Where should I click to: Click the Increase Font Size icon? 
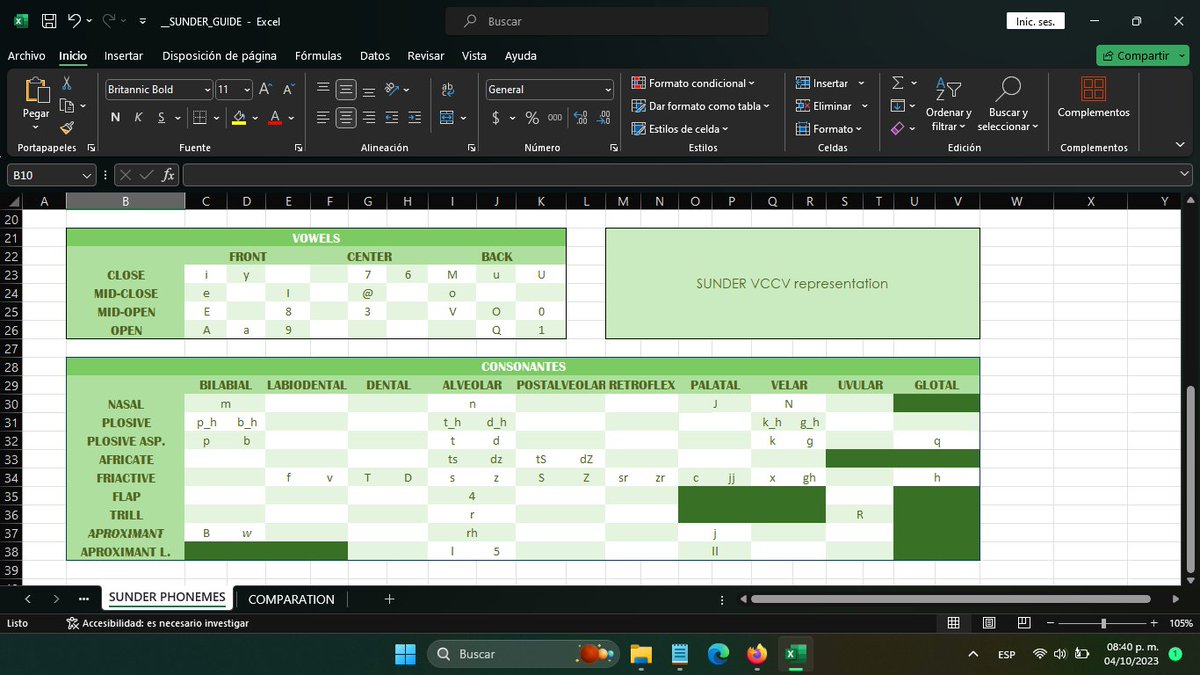coord(265,89)
